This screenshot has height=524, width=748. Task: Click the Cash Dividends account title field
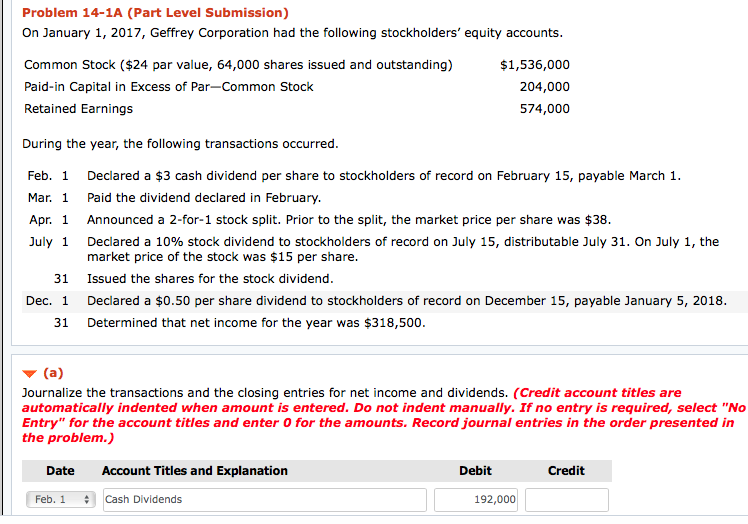(263, 499)
